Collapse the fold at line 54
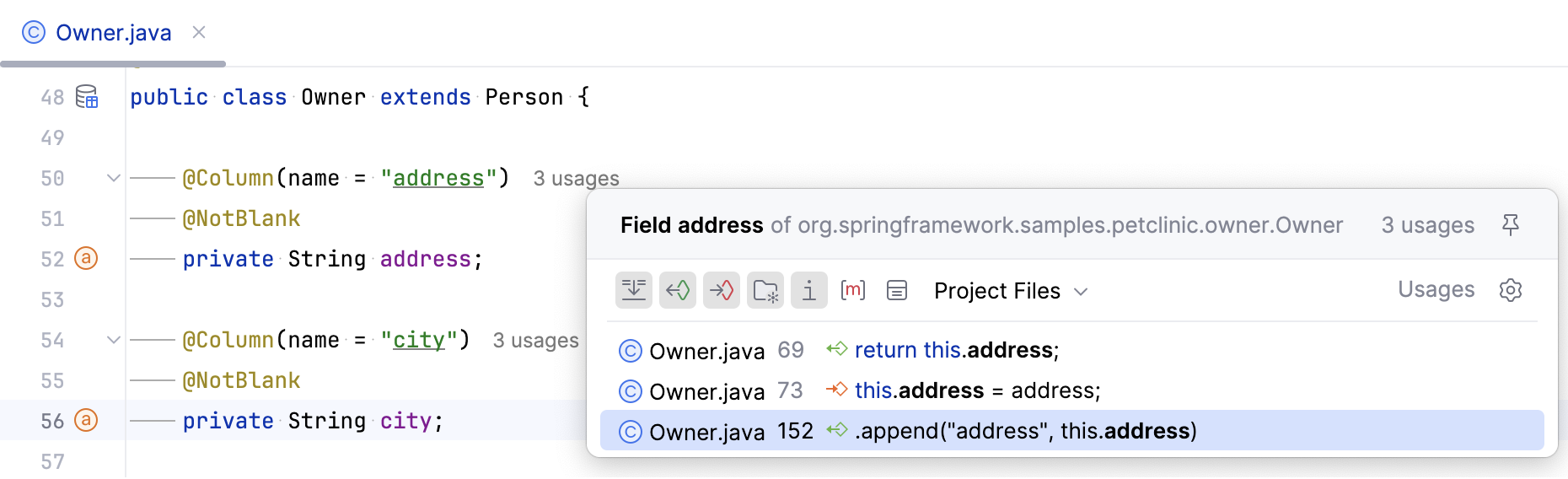 pyautogui.click(x=114, y=340)
